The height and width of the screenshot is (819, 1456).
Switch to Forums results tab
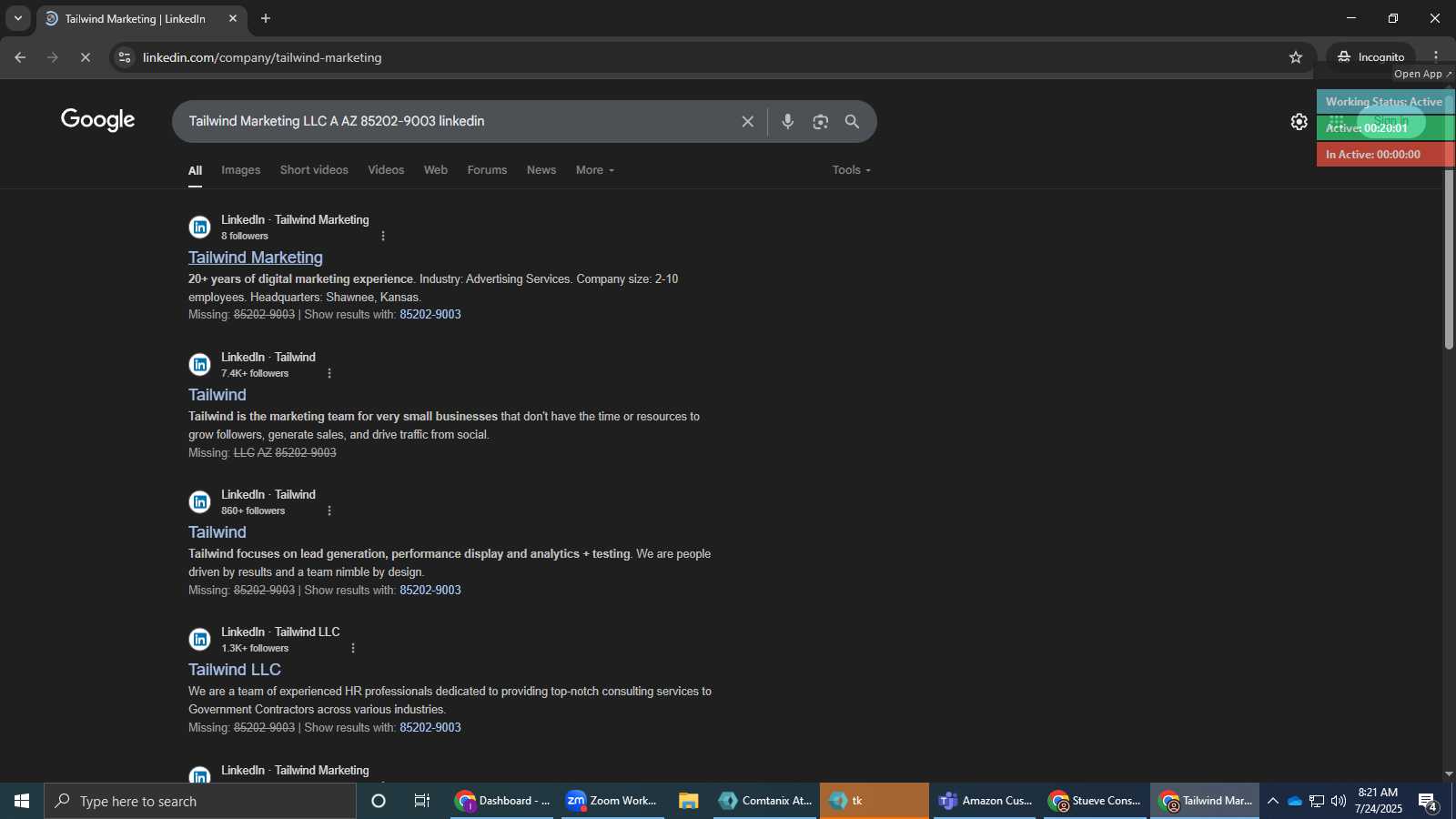487,170
